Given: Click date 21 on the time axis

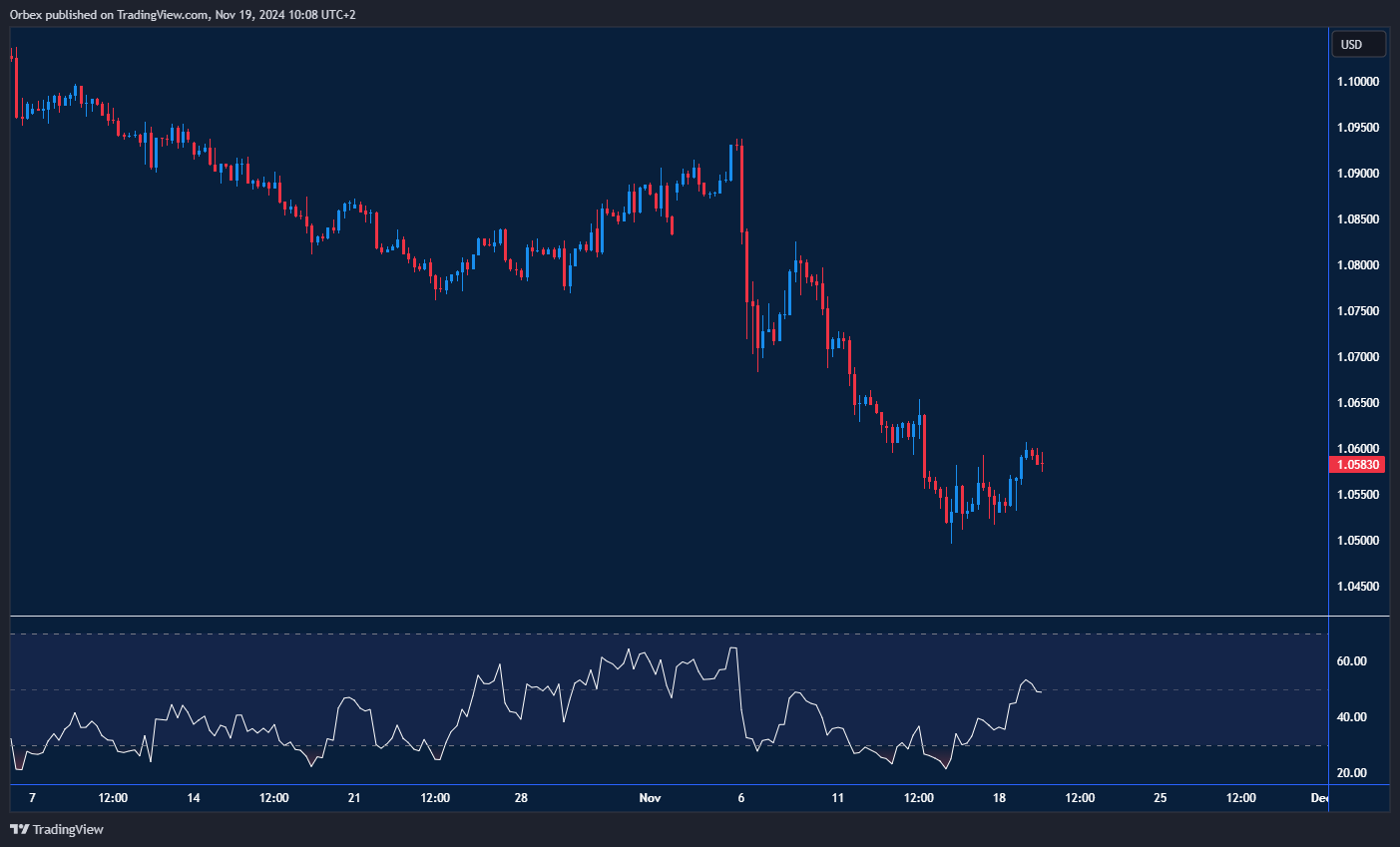Looking at the screenshot, I should (x=354, y=798).
